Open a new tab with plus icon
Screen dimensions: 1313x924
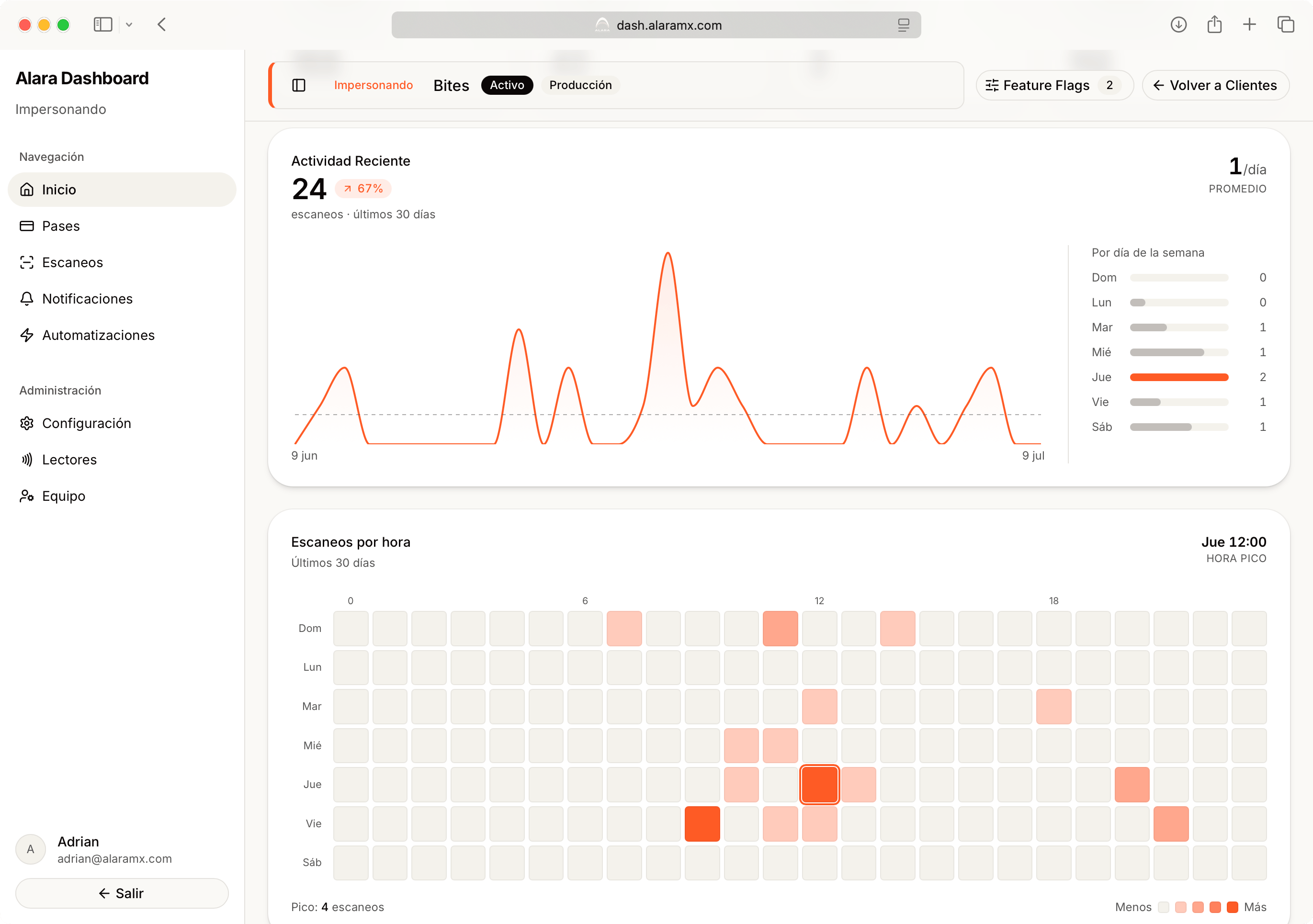point(1249,24)
